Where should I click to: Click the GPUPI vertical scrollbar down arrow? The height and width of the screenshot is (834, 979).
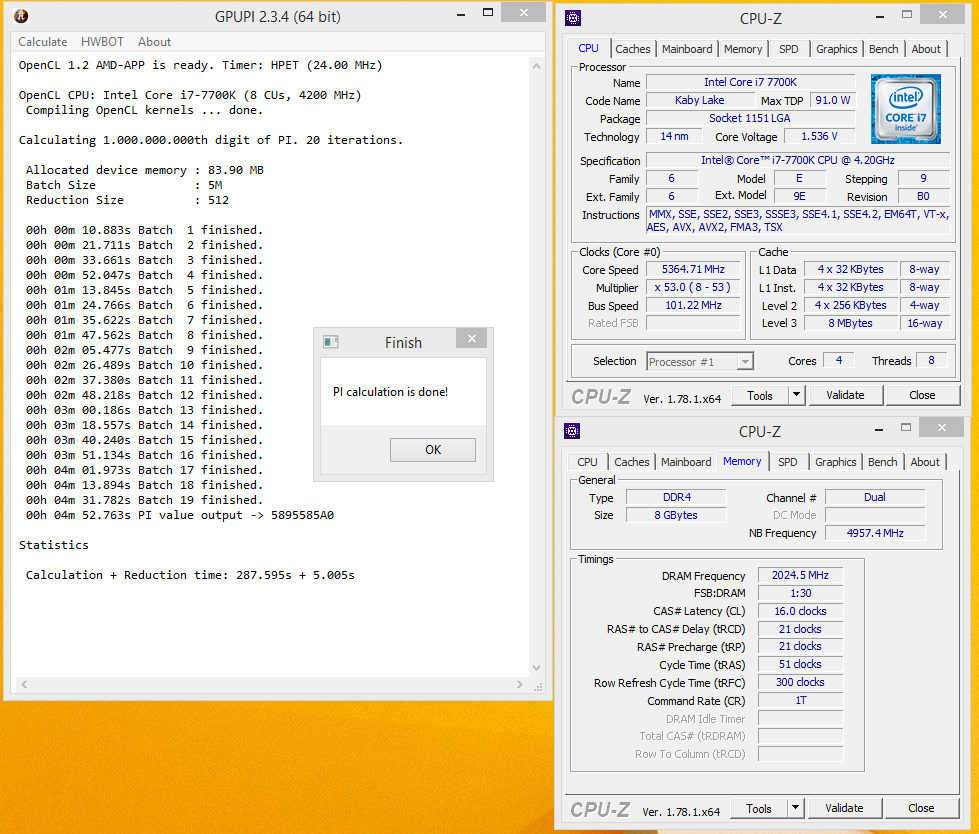click(x=536, y=668)
